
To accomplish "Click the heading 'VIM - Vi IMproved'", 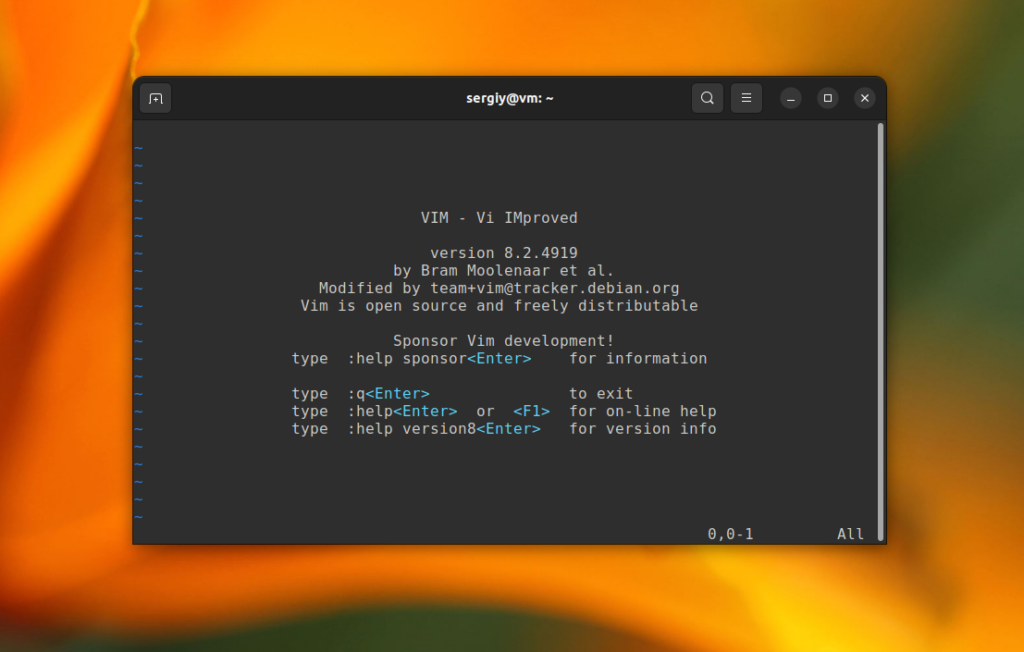I will [x=499, y=218].
